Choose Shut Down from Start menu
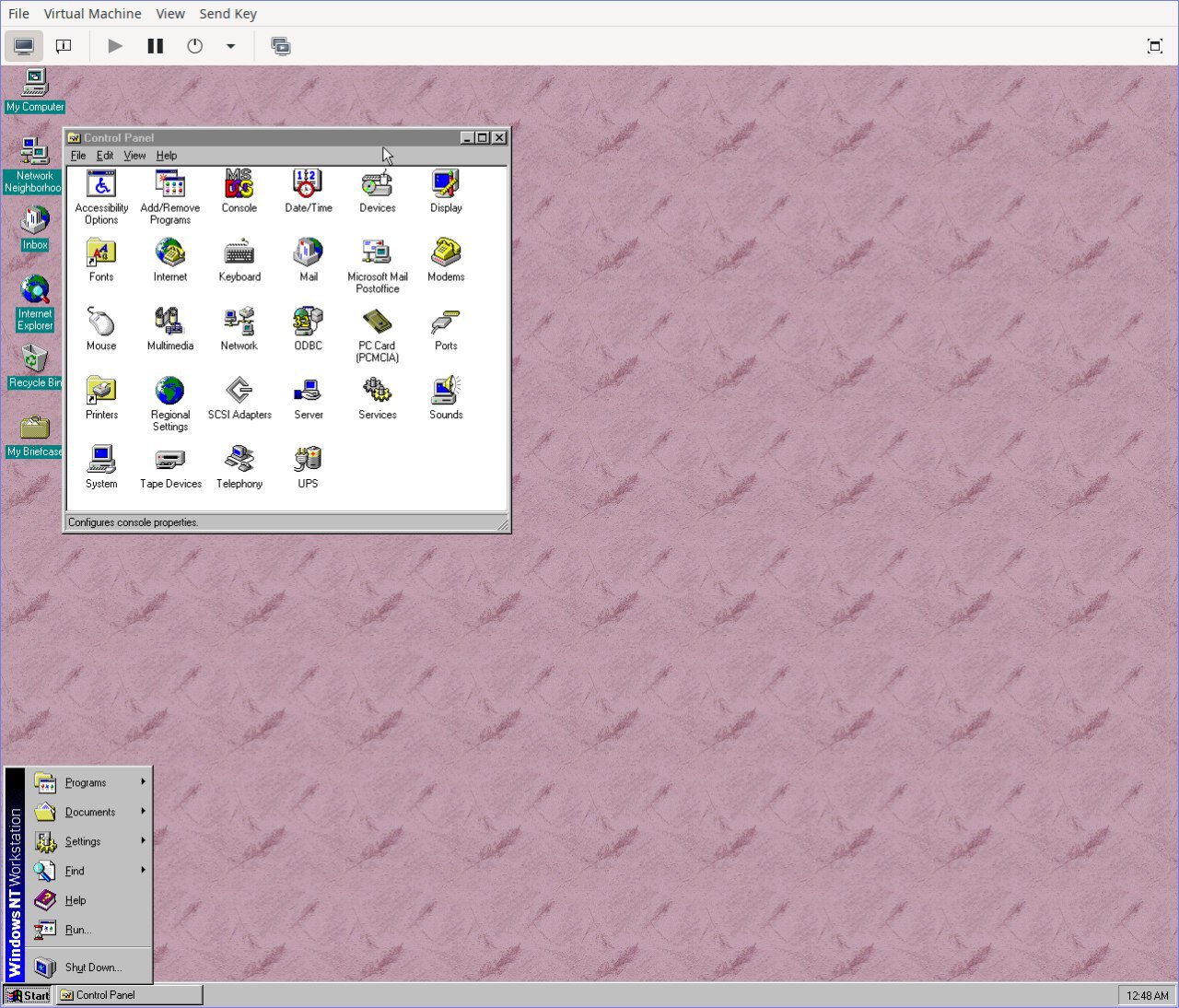Image resolution: width=1179 pixels, height=1008 pixels. (x=92, y=967)
